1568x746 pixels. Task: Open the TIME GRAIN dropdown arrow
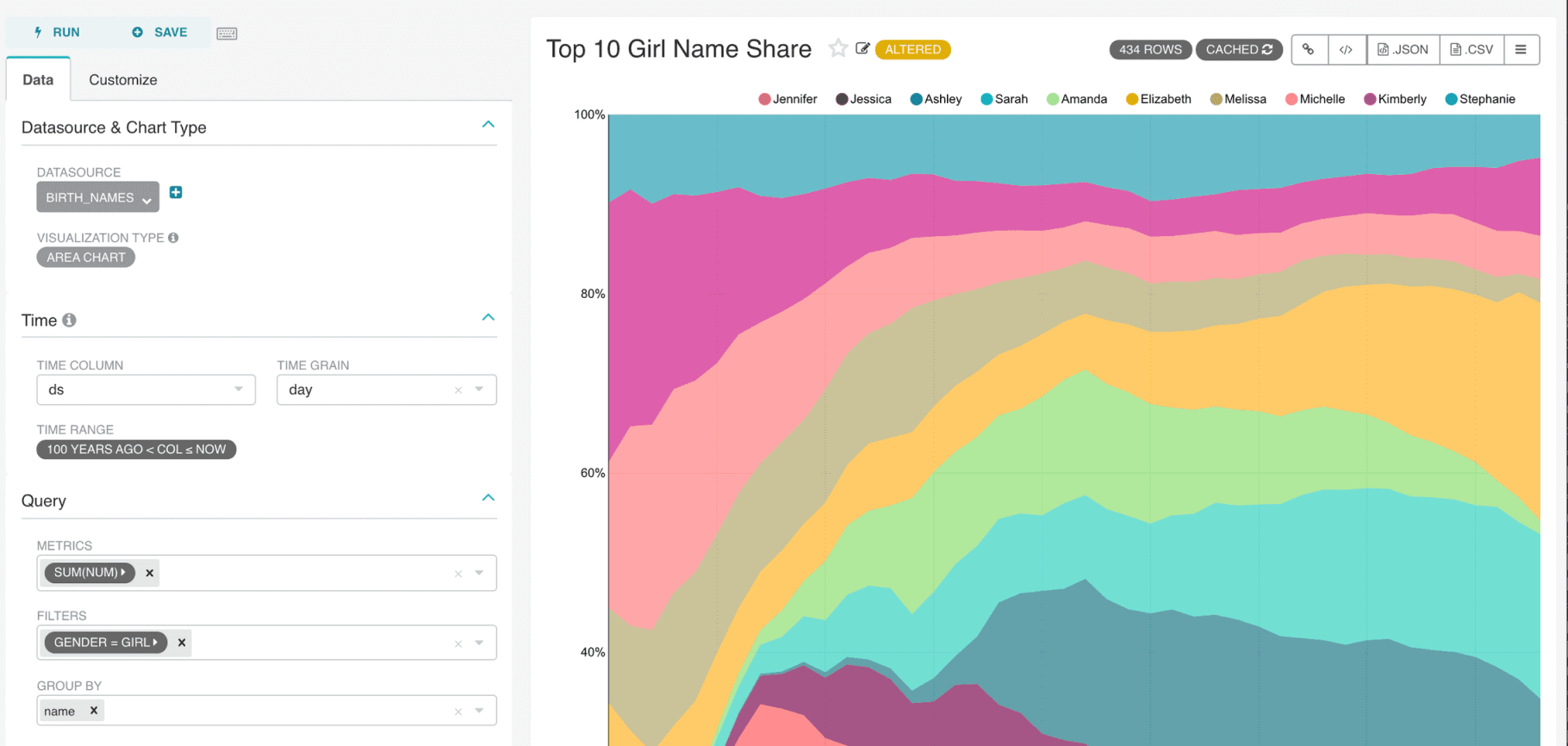(480, 389)
